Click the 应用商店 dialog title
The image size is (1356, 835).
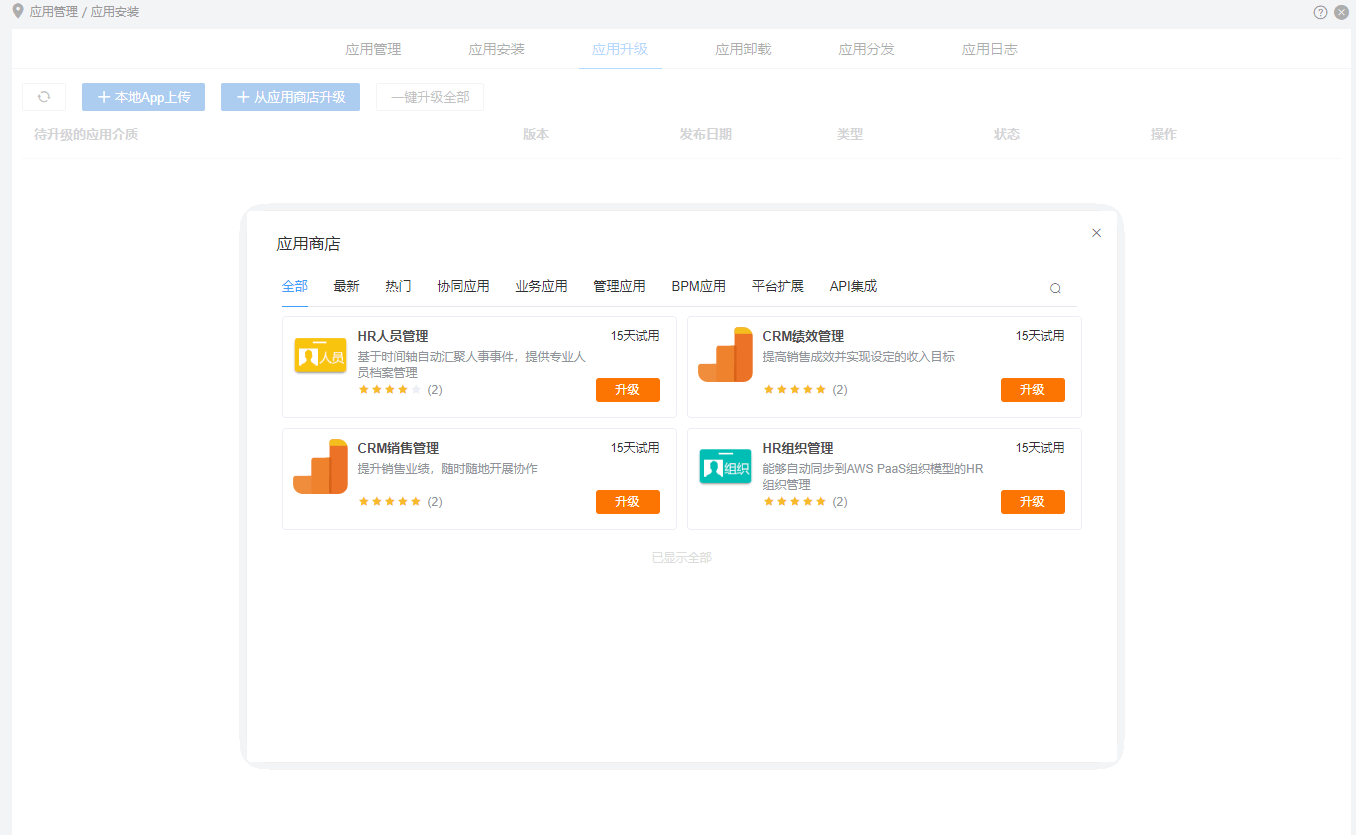click(x=308, y=244)
